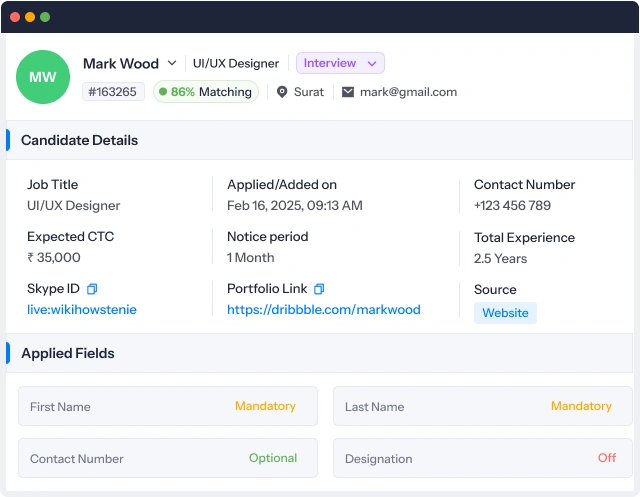Click the Portfolio Link label

click(x=267, y=288)
